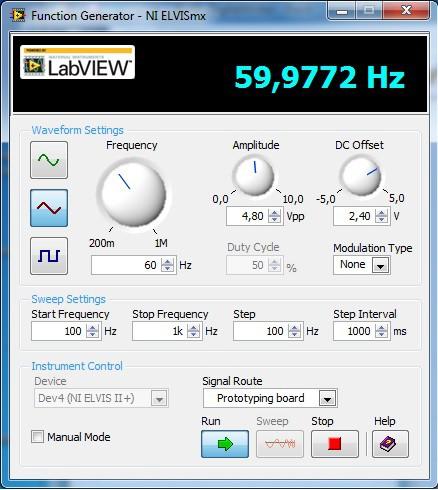Click the Amplitude stepper arrows
This screenshot has height=490, width=438.
[x=274, y=216]
